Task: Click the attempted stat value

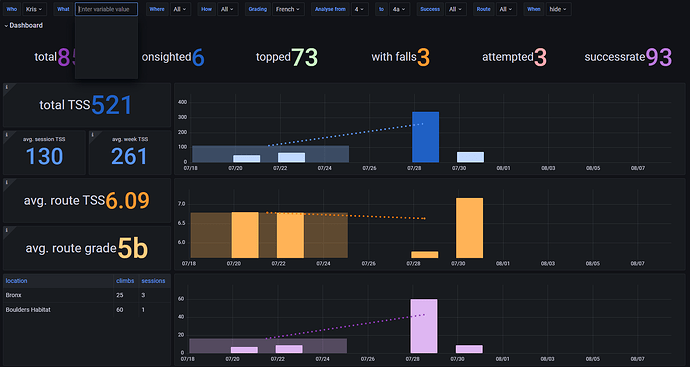Action: (540, 57)
